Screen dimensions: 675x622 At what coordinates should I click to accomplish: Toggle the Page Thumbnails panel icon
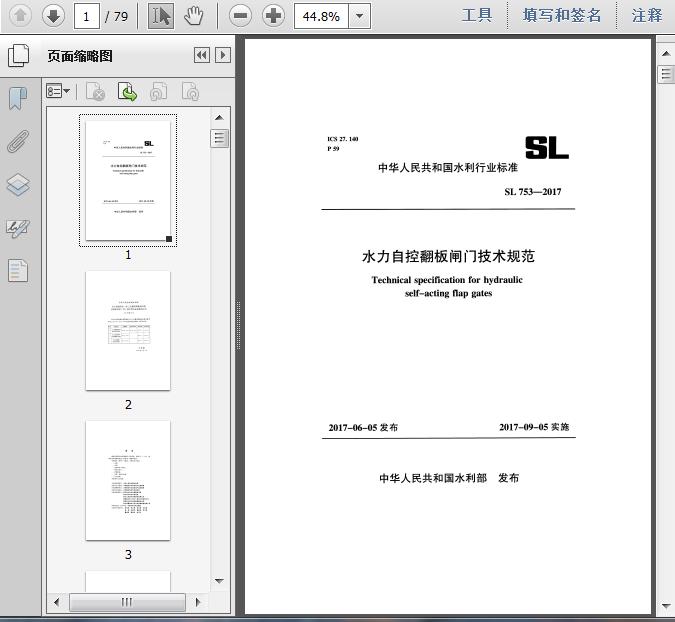tap(18, 56)
